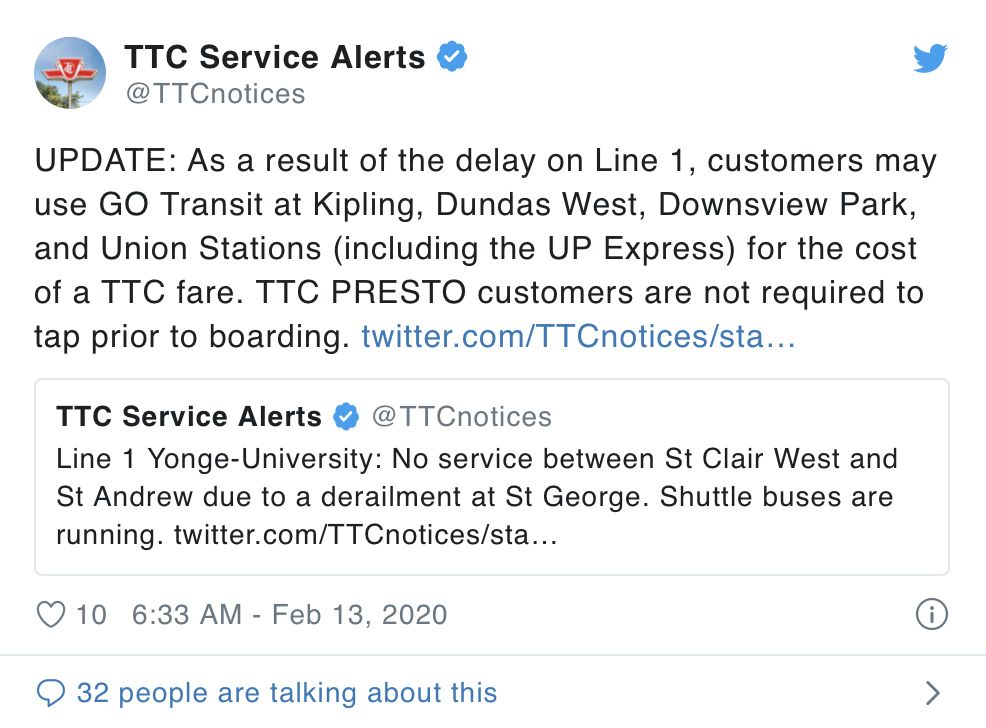Screen dimensions: 986x728
Task: Expand the conversation with the right chevron
Action: click(x=932, y=692)
